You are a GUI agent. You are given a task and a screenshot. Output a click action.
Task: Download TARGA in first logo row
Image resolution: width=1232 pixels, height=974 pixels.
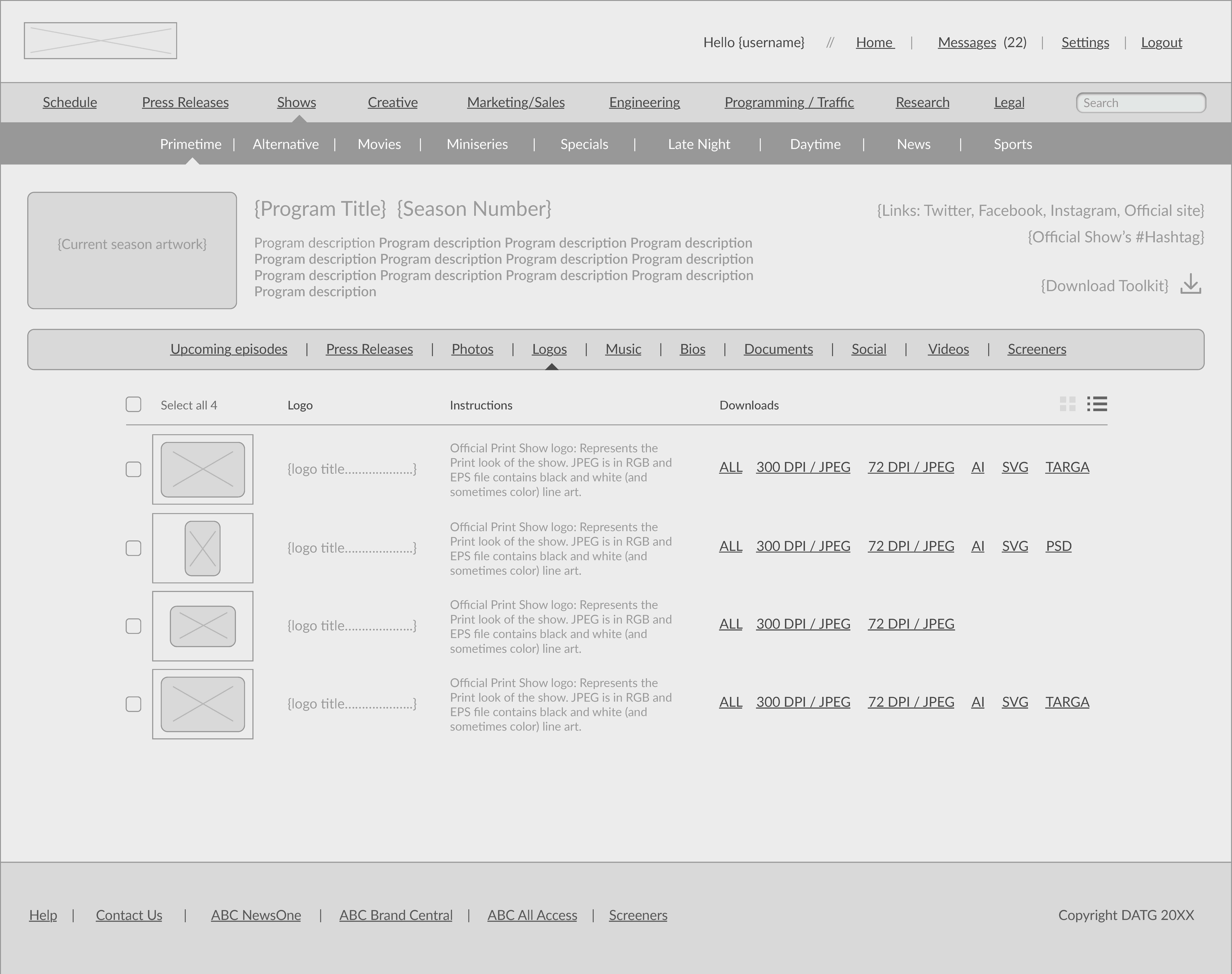[1067, 467]
